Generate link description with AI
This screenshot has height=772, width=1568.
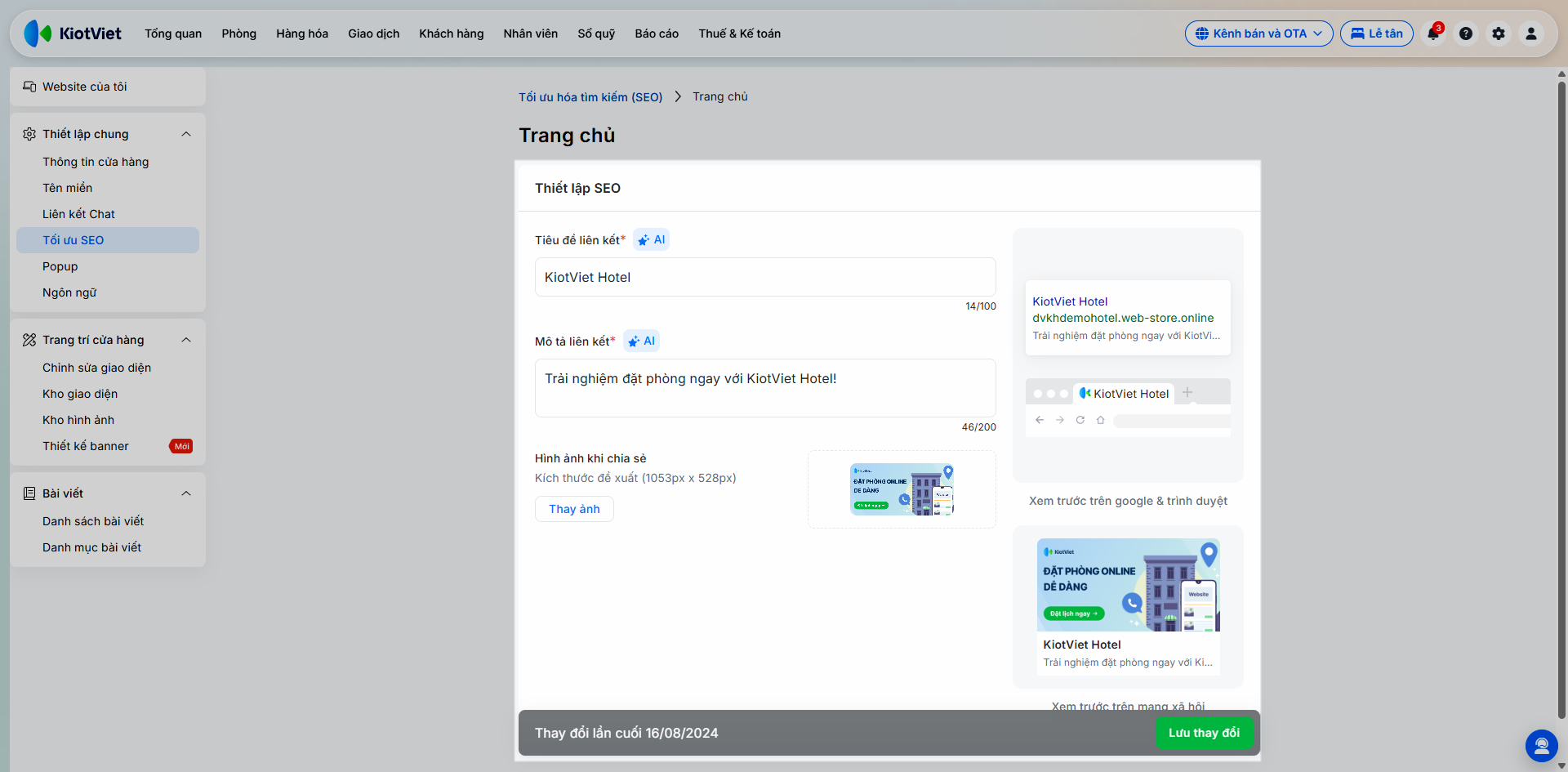(x=641, y=341)
